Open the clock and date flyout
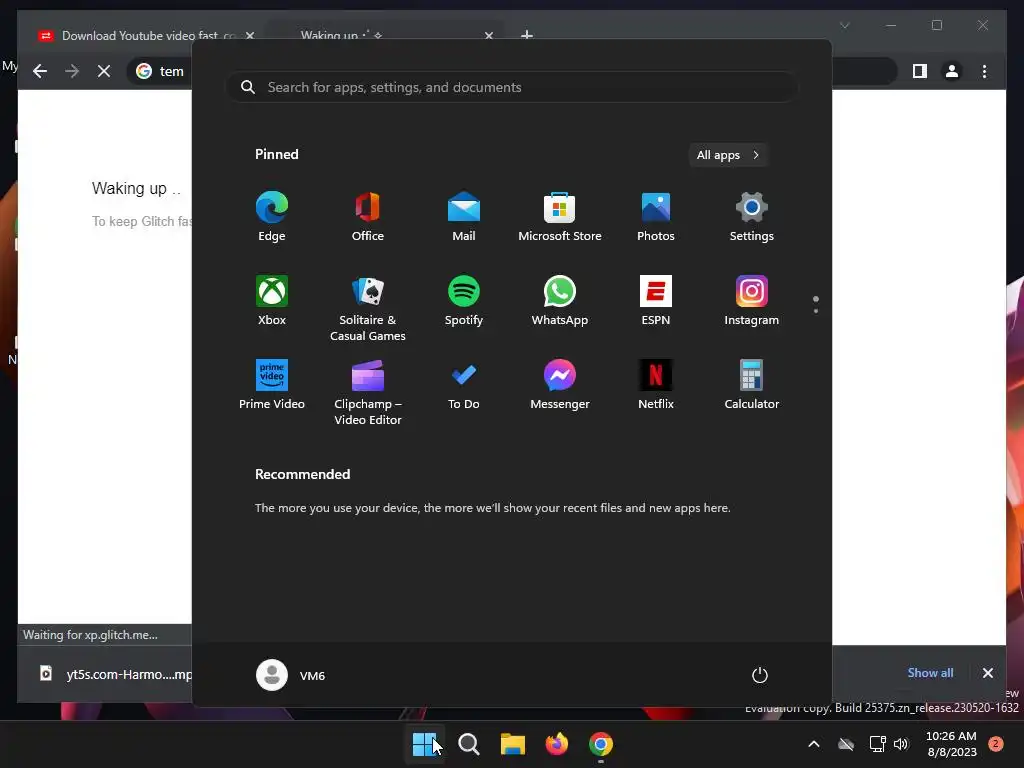The height and width of the screenshot is (768, 1024). tap(952, 744)
